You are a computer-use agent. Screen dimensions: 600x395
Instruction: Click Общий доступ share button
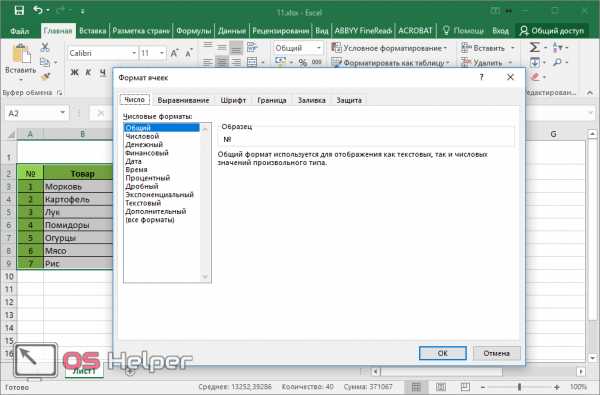551,31
